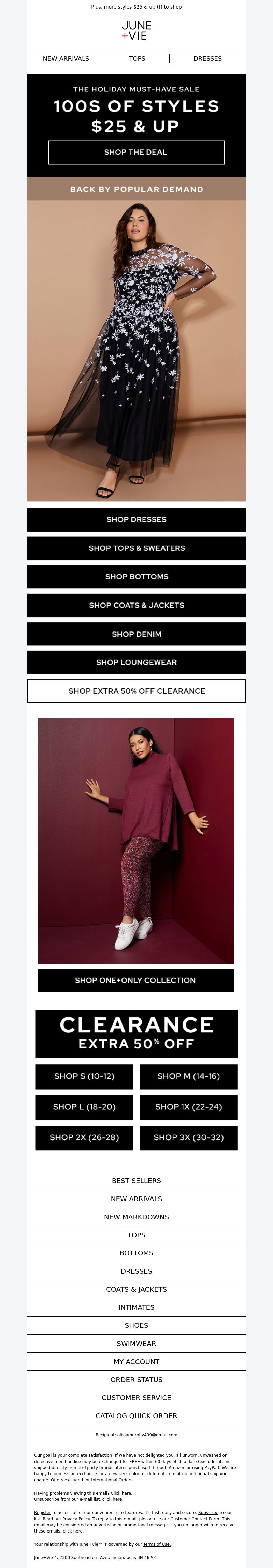Screen dimensions: 273x1568
Task: Open Catalog Quick Order link
Action: coord(136,1416)
